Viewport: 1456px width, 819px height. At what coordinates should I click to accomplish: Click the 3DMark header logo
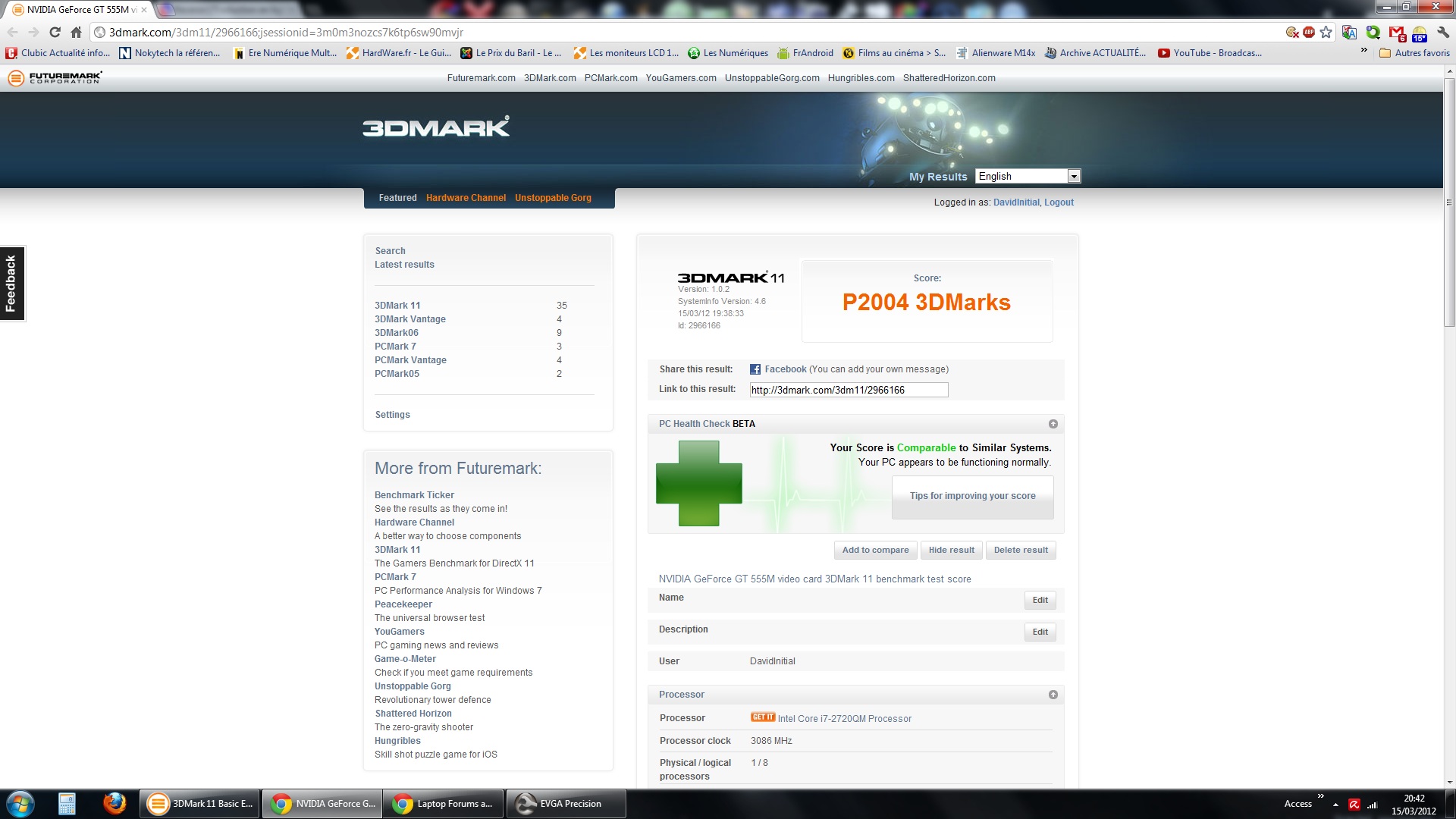[x=436, y=127]
